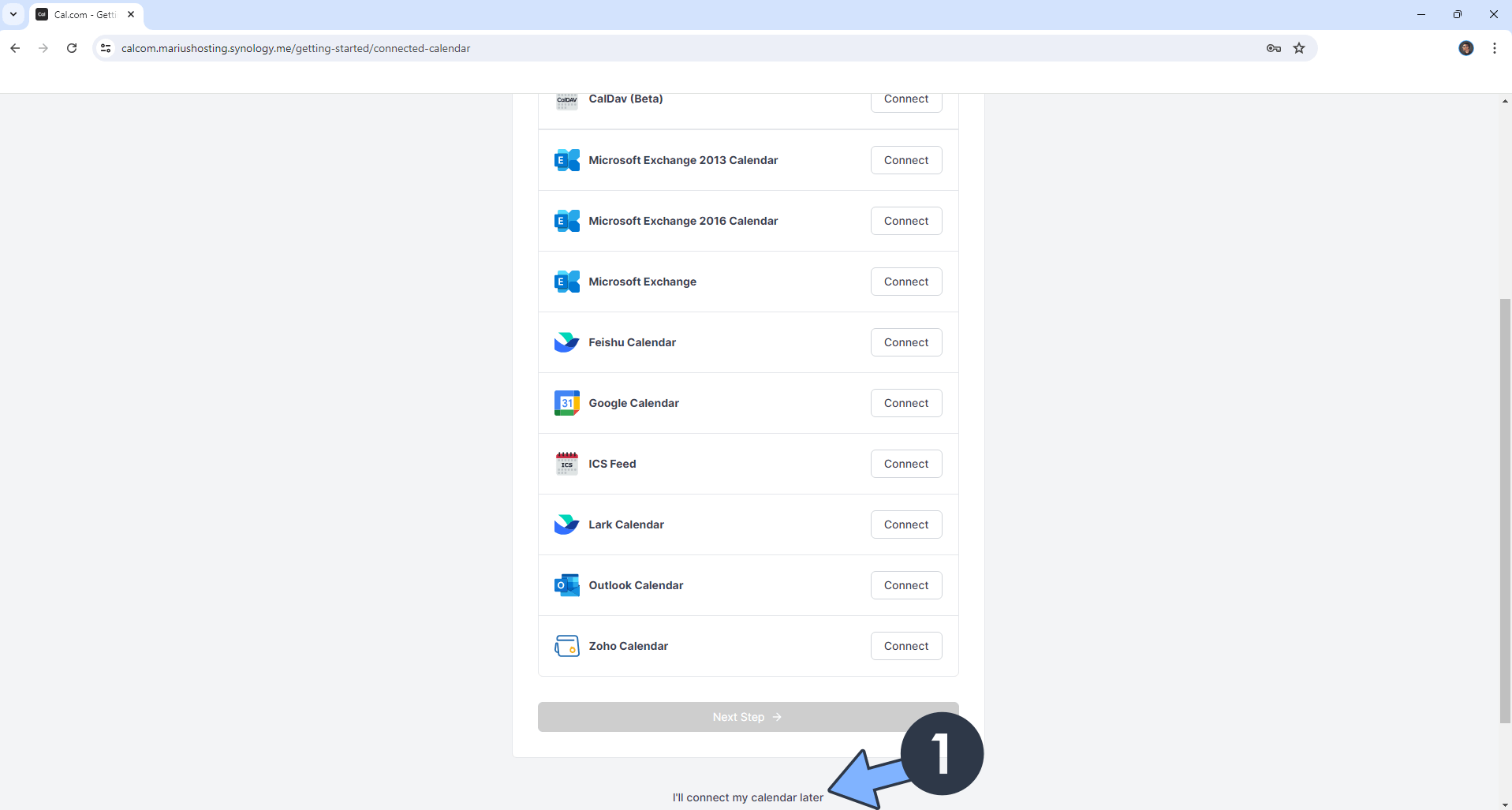The width and height of the screenshot is (1512, 810).
Task: Click the CalDav (Beta) icon
Action: pyautogui.click(x=567, y=101)
